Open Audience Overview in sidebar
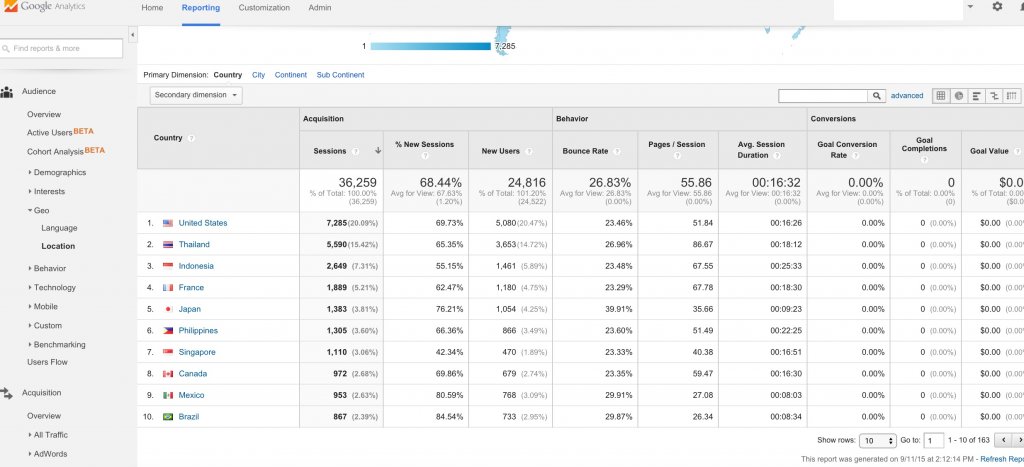The image size is (1024, 467). (44, 115)
